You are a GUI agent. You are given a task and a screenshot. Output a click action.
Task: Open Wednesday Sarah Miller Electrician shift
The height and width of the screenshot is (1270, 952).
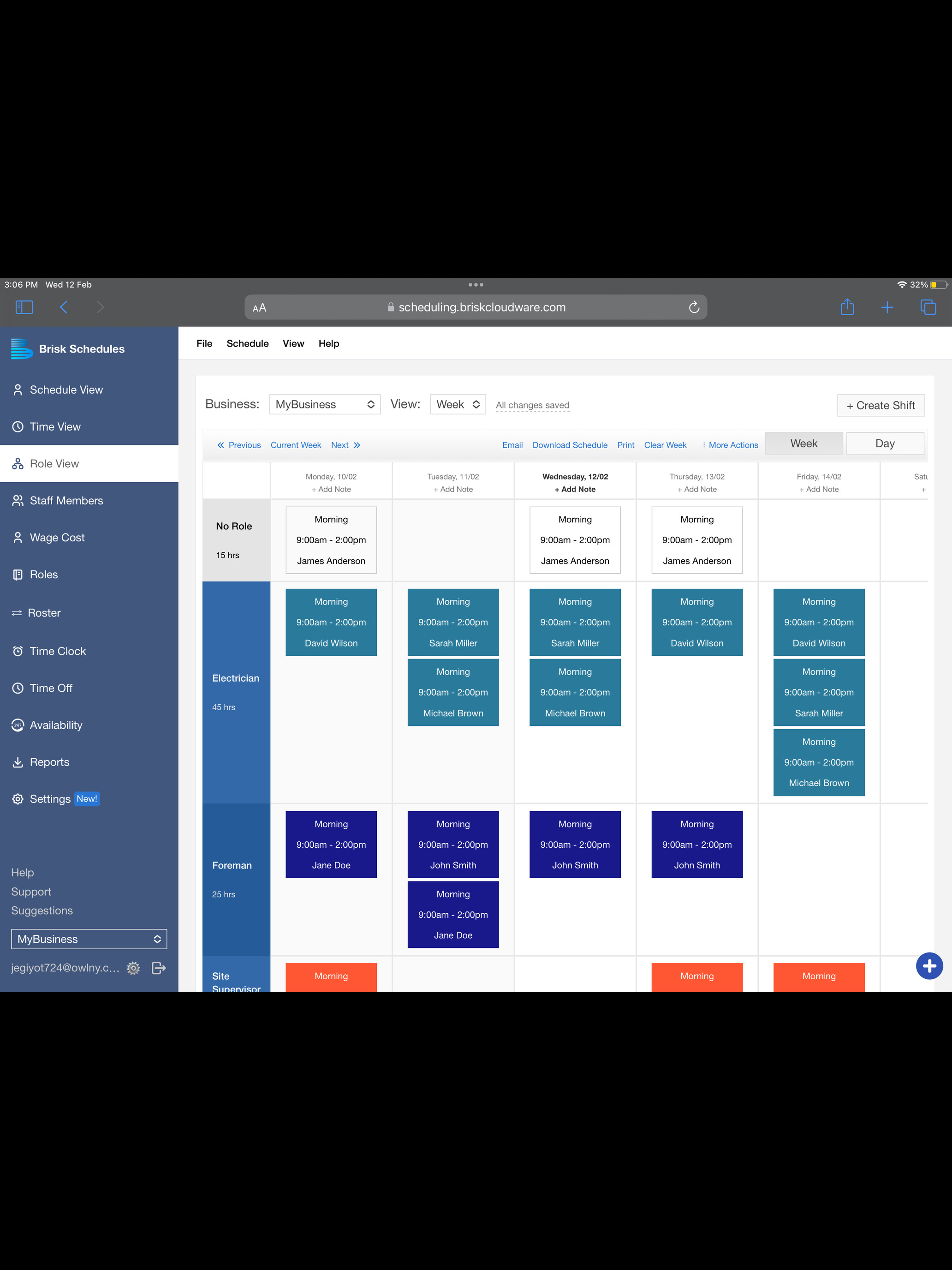coord(575,622)
